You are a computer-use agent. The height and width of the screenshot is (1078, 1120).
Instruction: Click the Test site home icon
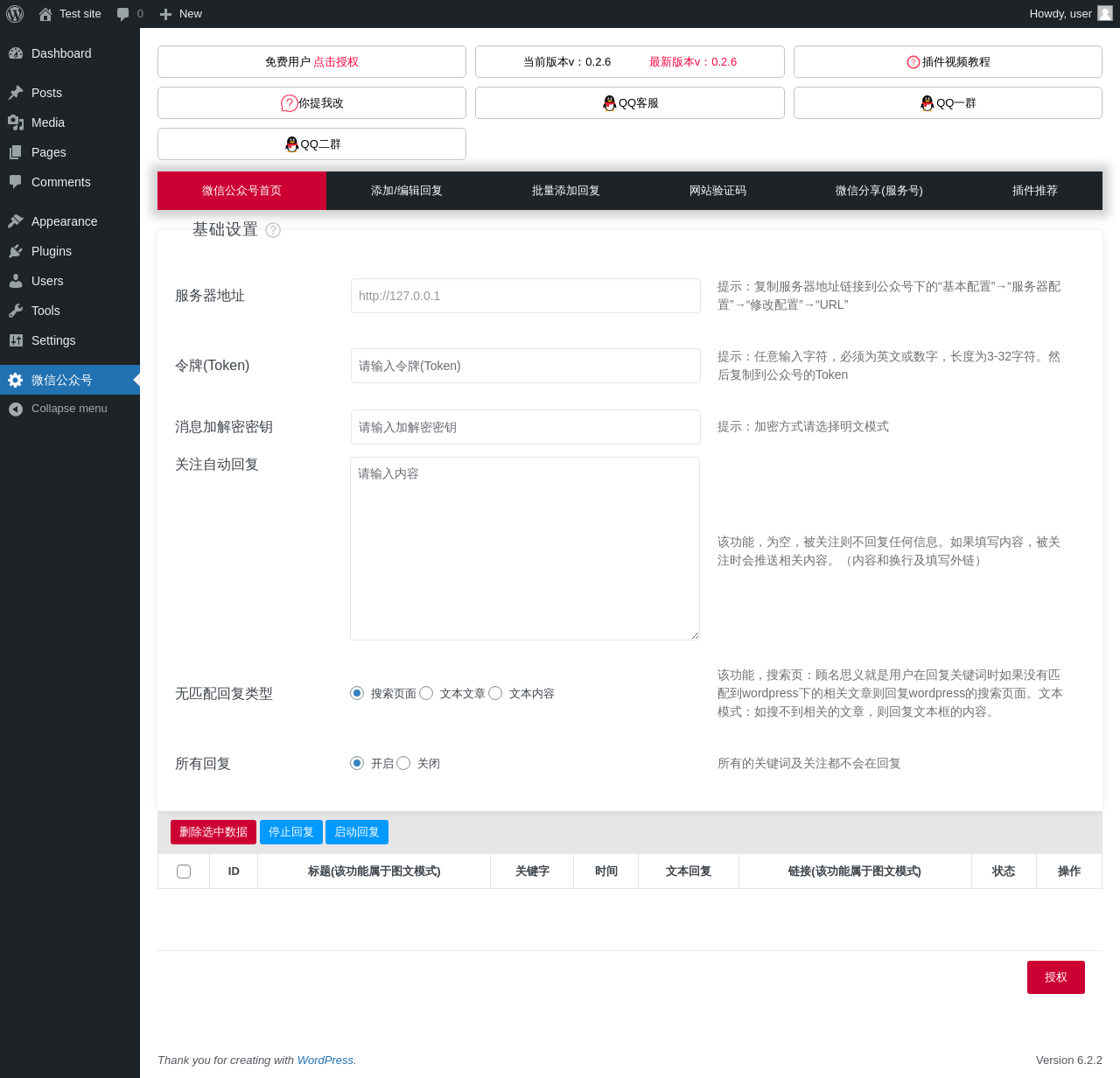click(x=45, y=14)
